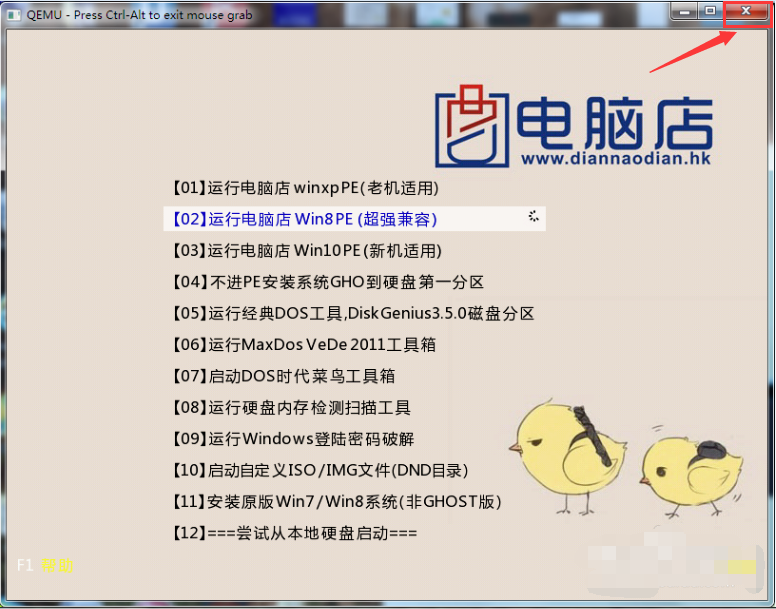776x609 pixels.
Task: Select highlighted entry 02 Win8PE
Action: [x=354, y=219]
